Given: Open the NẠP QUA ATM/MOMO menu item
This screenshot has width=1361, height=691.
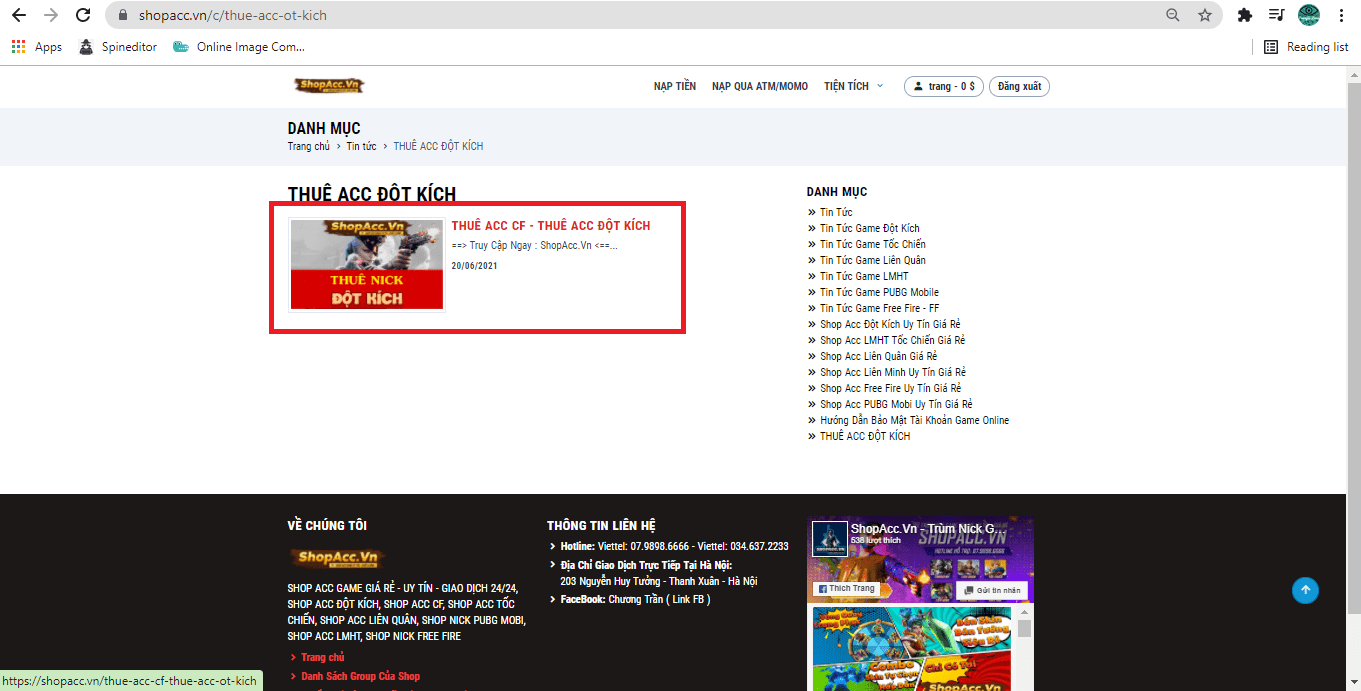Looking at the screenshot, I should [760, 86].
